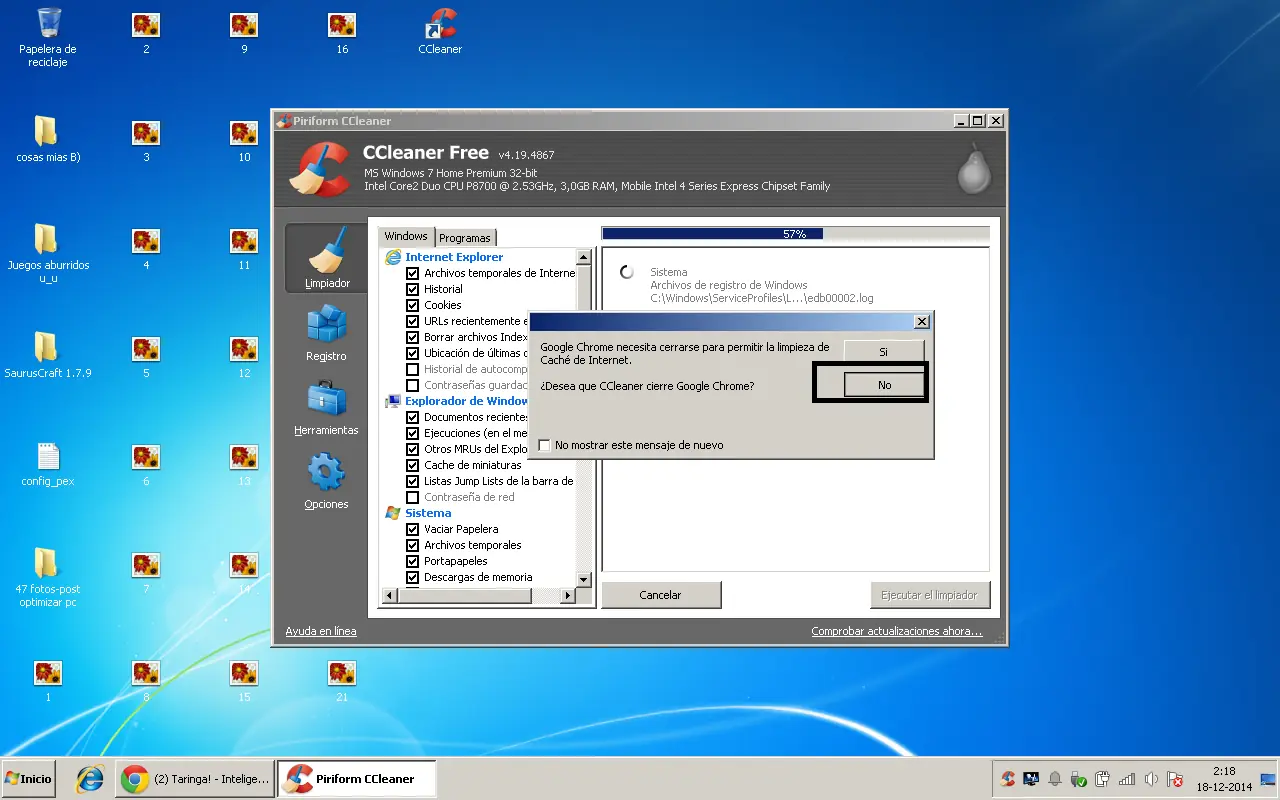Click the 'Ejecutar el limpiador' button
The image size is (1280, 800).
click(930, 595)
